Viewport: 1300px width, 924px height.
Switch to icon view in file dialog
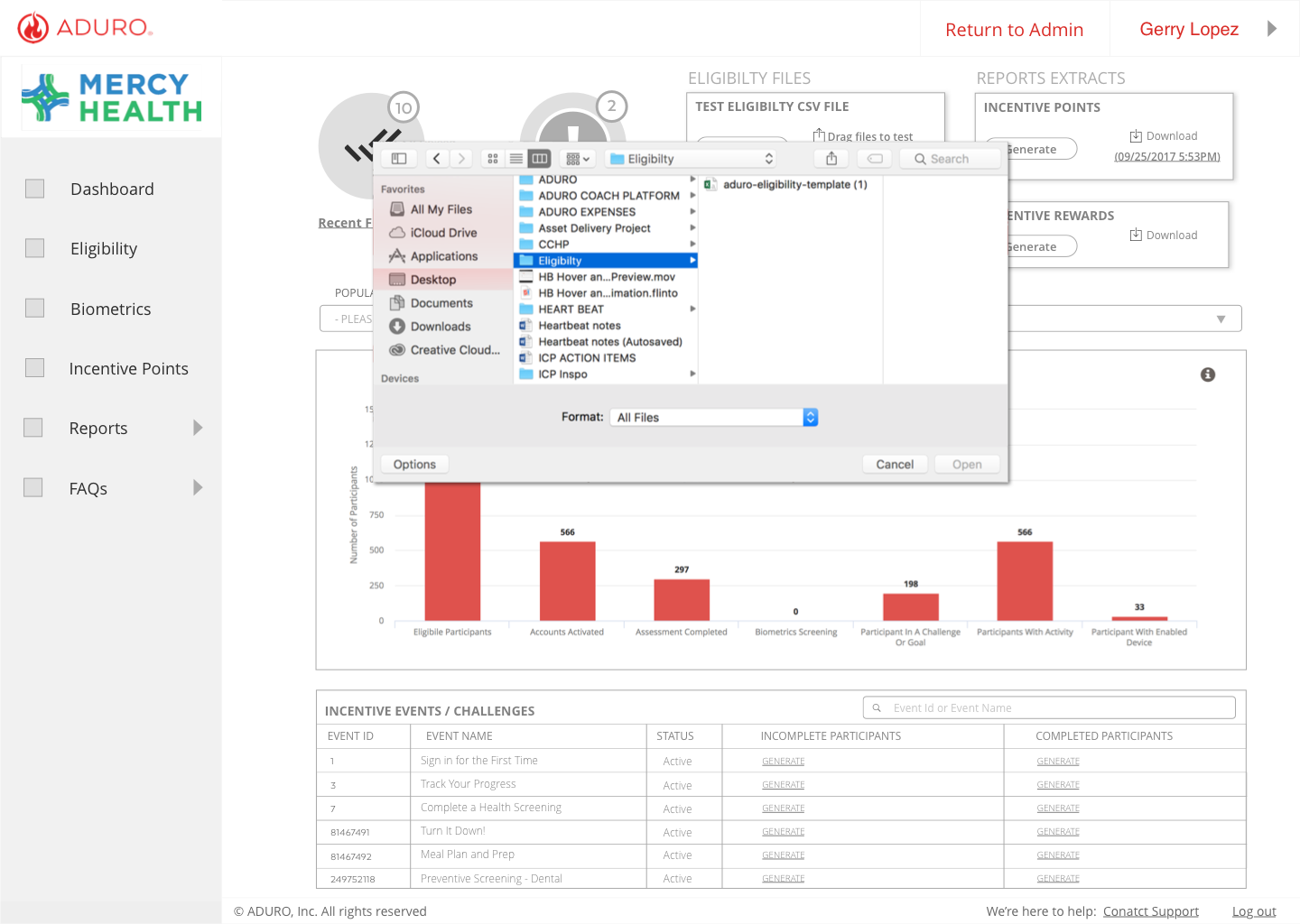[493, 159]
